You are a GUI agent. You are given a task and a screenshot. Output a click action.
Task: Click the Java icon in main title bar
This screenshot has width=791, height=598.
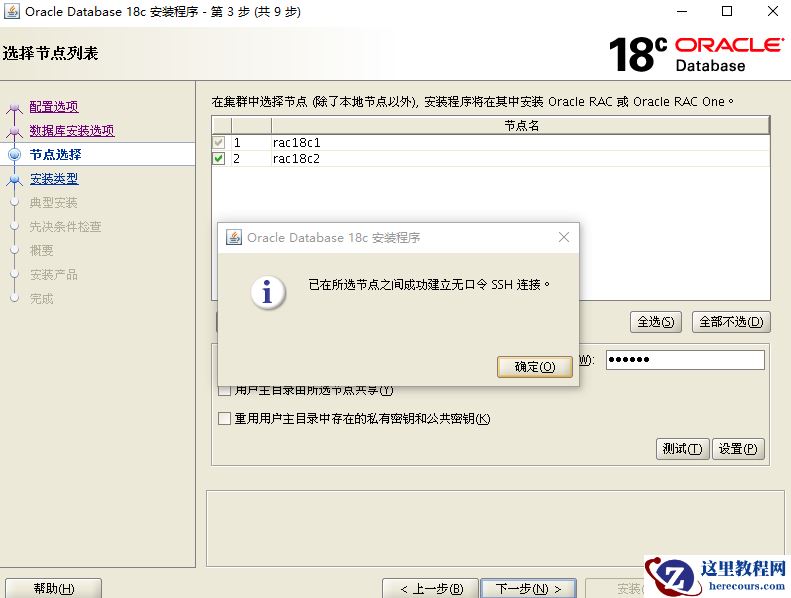pyautogui.click(x=11, y=11)
